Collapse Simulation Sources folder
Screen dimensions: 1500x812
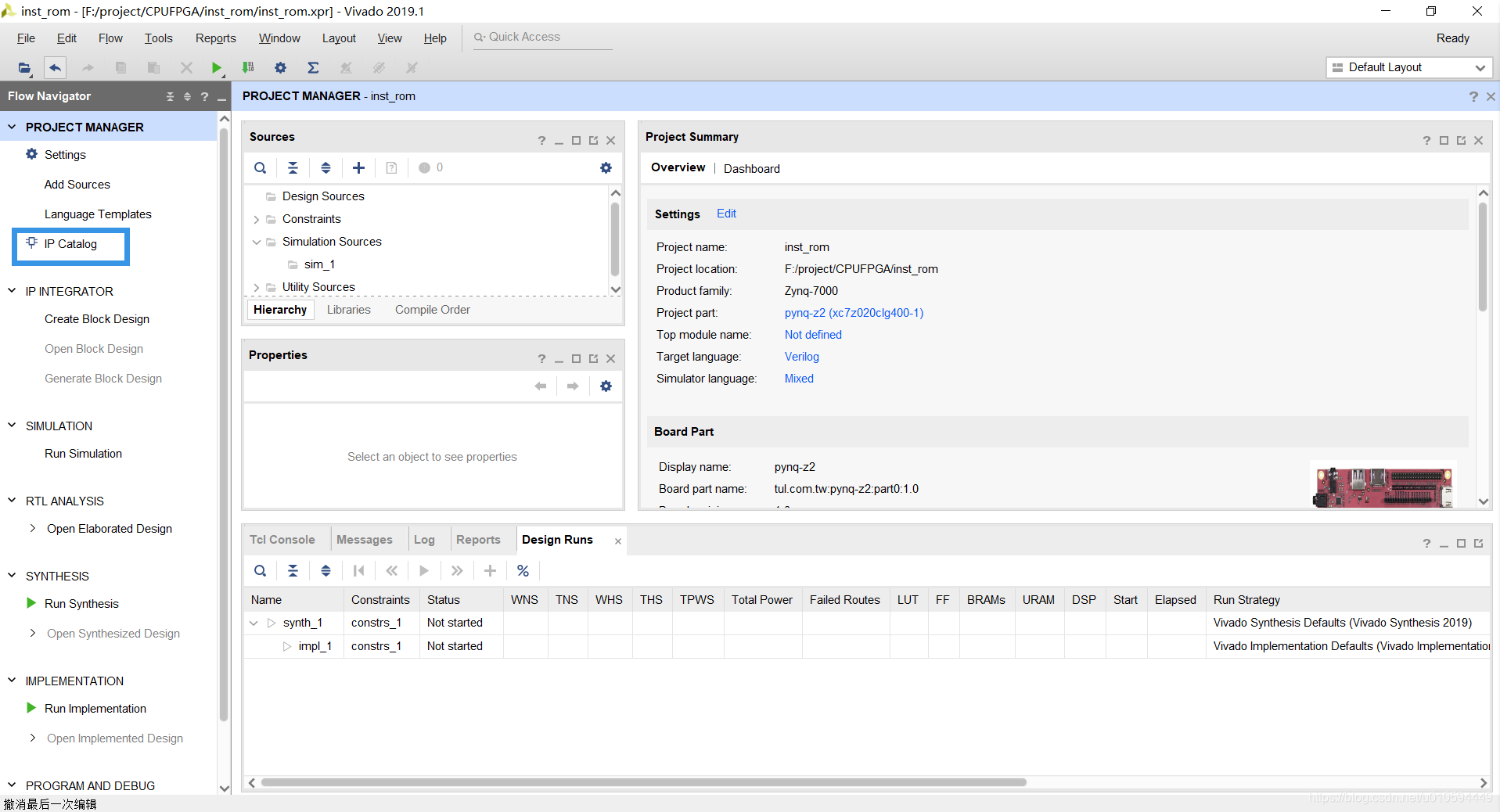pyautogui.click(x=256, y=242)
